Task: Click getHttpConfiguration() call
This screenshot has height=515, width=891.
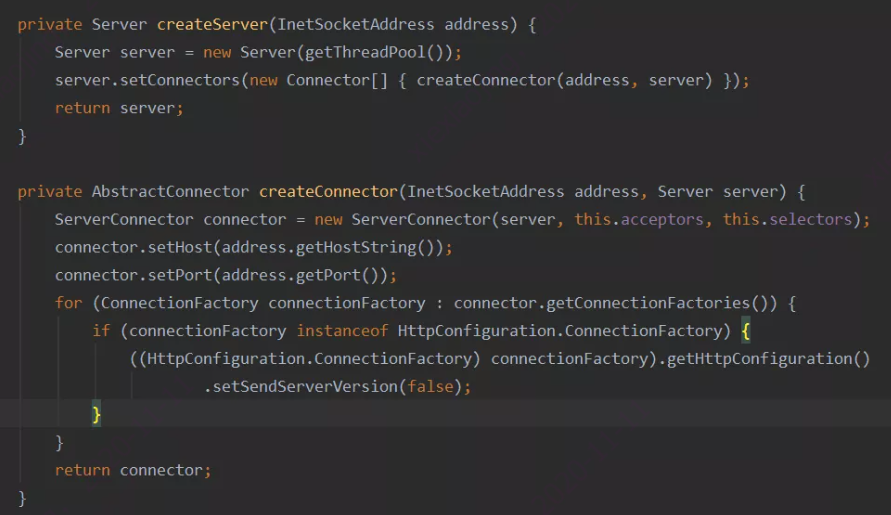Action: pyautogui.click(x=768, y=359)
